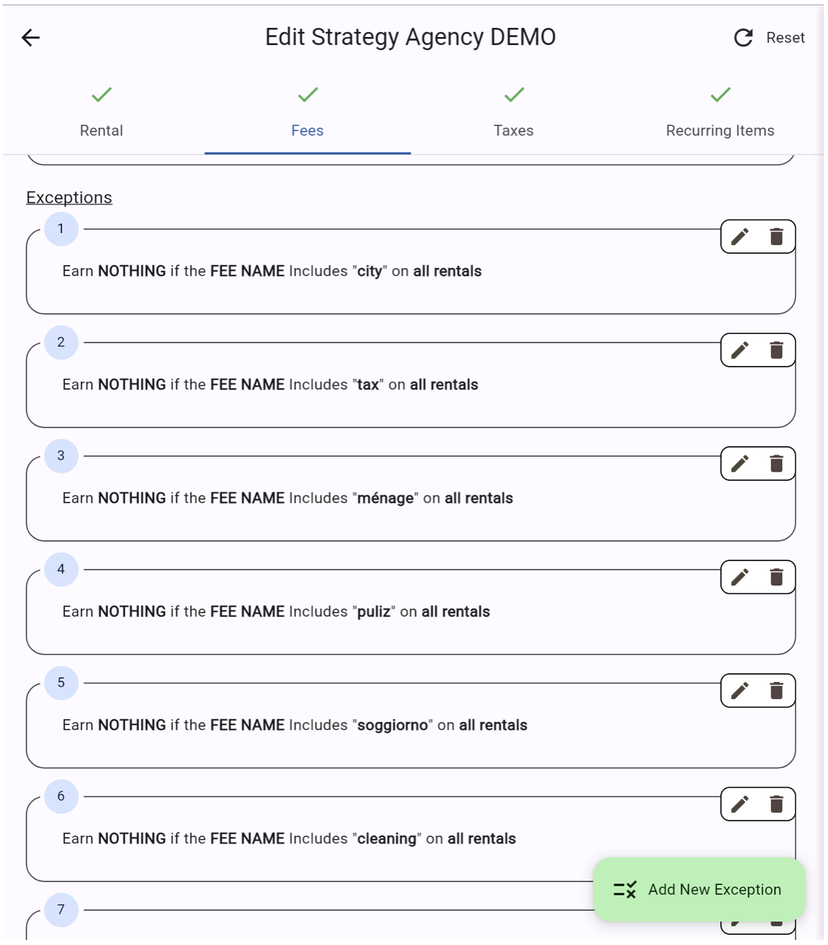The height and width of the screenshot is (945, 828).
Task: Trash the 'puliz' fee name exception
Action: click(777, 577)
